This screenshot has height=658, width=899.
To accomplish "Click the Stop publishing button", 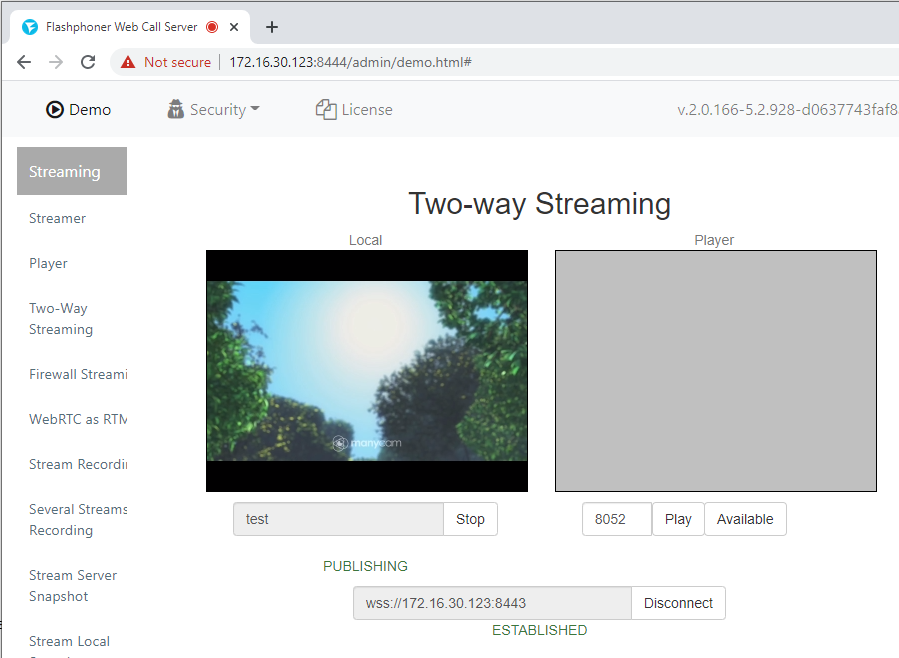I will click(470, 519).
